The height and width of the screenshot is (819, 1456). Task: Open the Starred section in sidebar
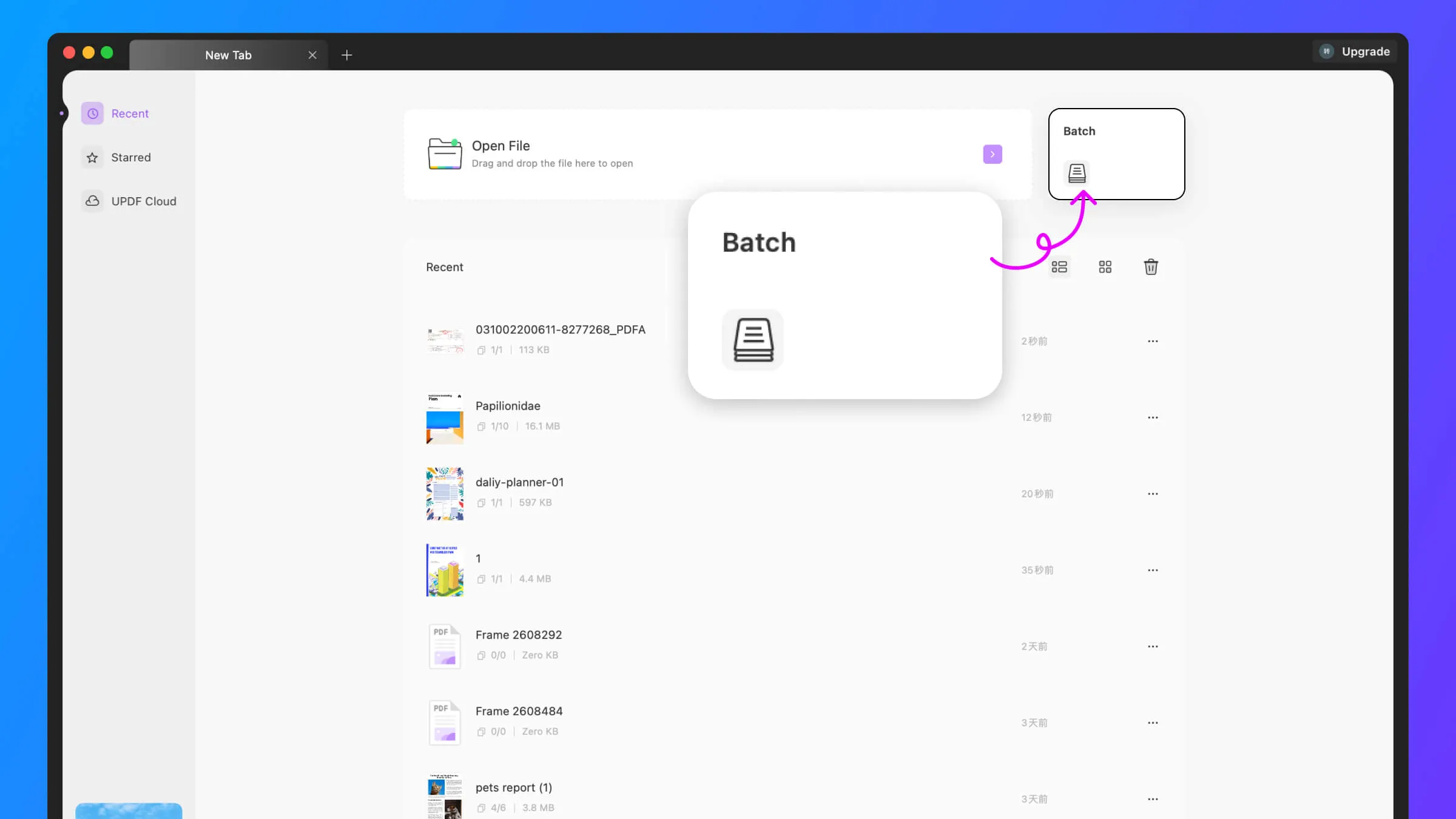pyautogui.click(x=131, y=157)
